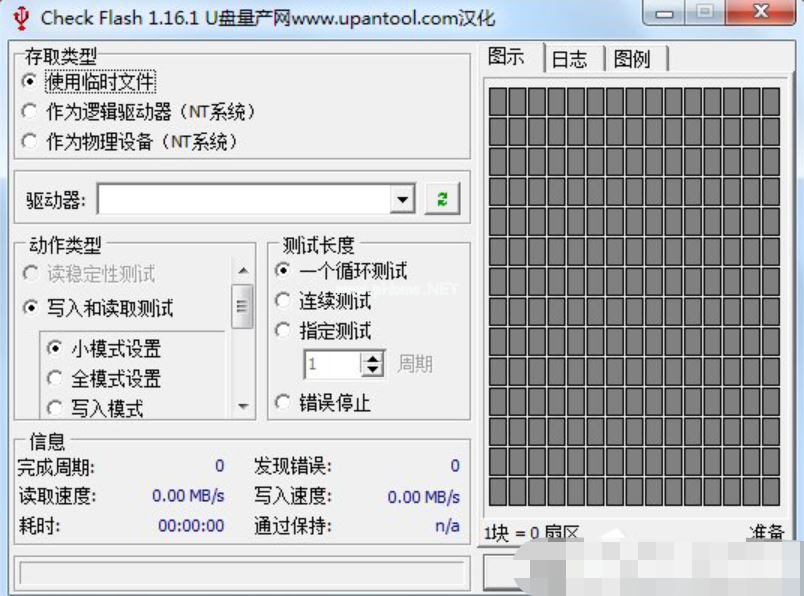Select 一个循环测试 test length

click(x=284, y=271)
